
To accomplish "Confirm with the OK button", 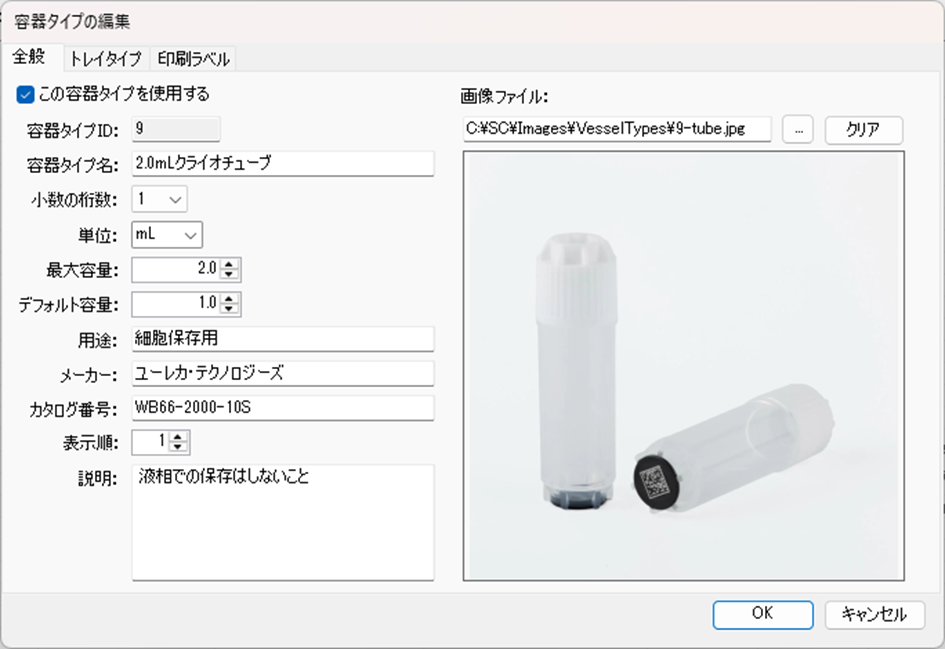I will (x=763, y=614).
